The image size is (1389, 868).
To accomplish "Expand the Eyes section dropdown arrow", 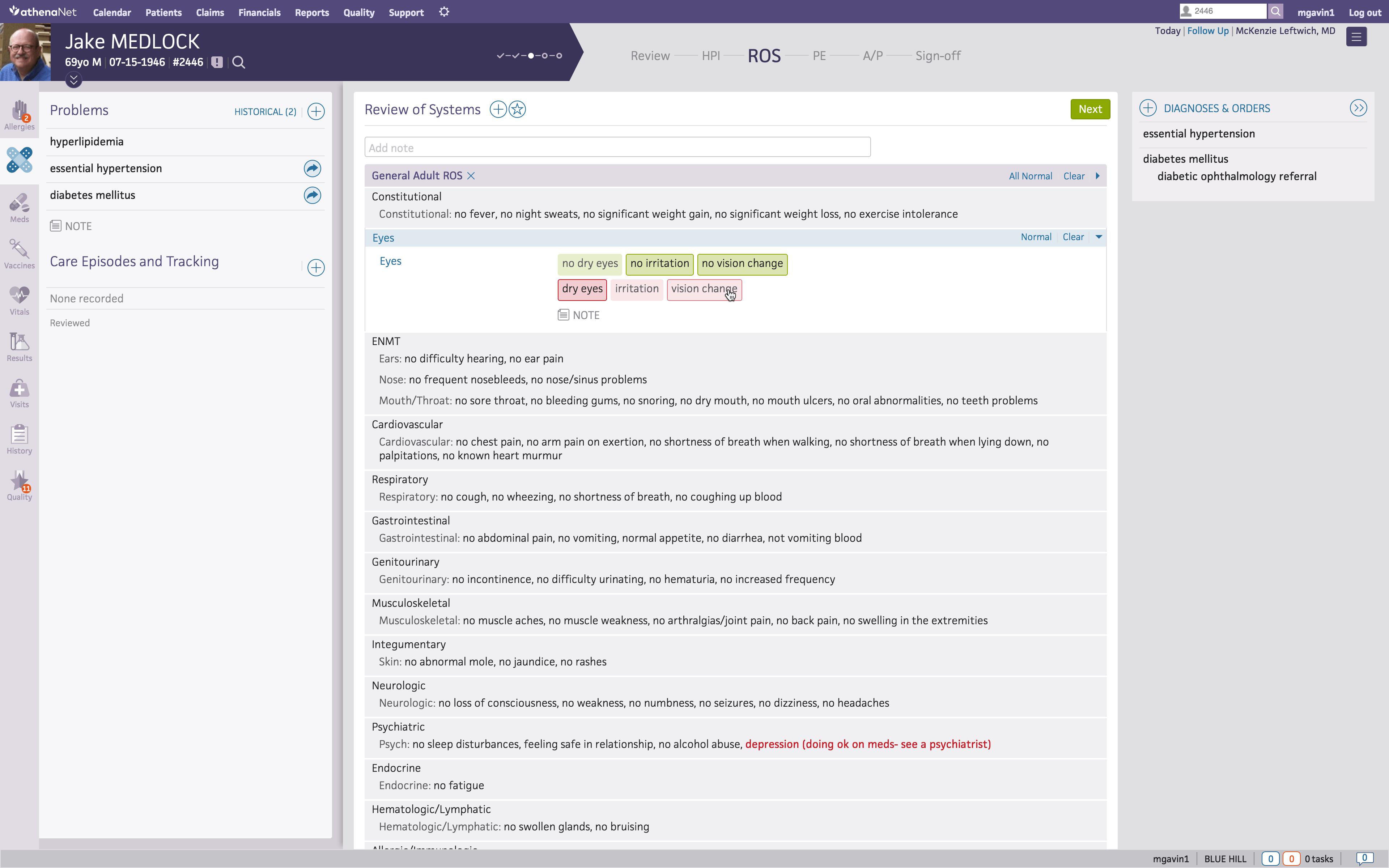I will (1098, 237).
